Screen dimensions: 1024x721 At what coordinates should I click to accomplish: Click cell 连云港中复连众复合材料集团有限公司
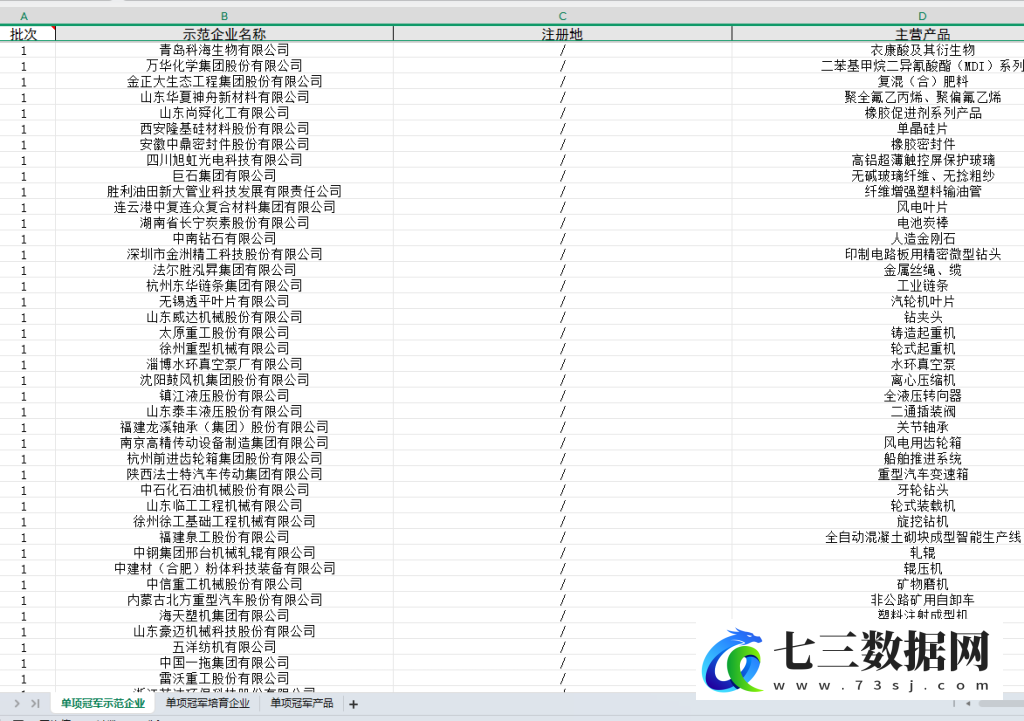coord(224,207)
